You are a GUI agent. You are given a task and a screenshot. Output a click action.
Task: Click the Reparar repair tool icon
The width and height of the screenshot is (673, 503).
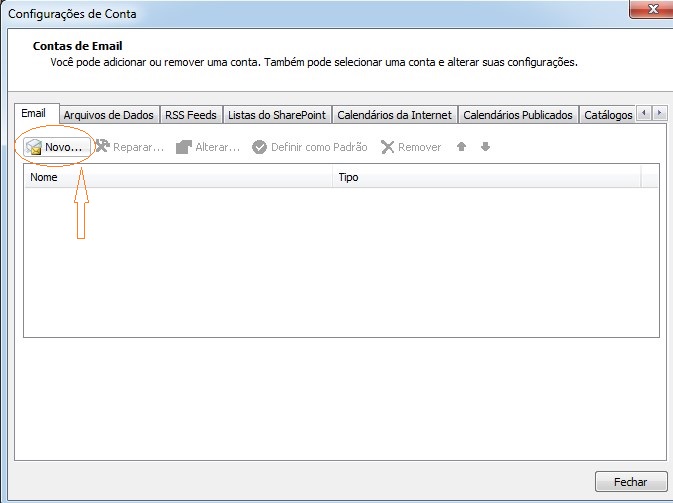pyautogui.click(x=102, y=146)
